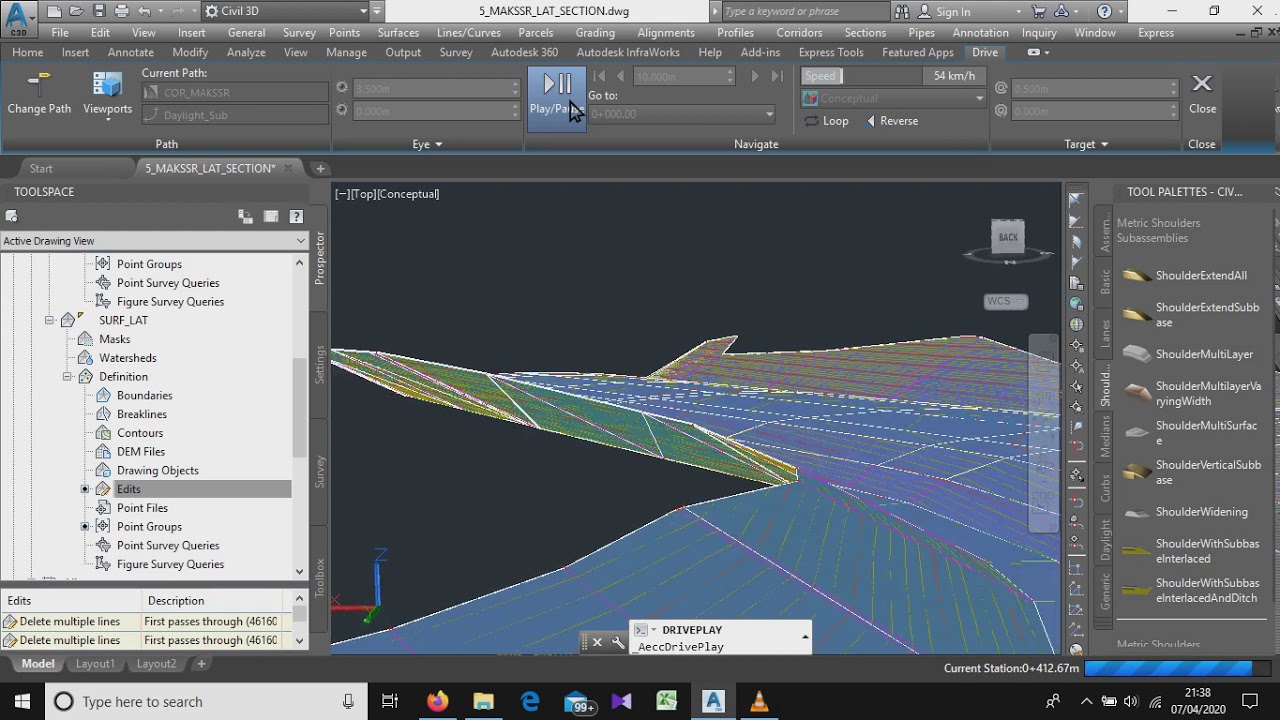
Task: Select the ShoulderWithSubbaseInterlaced subassembly
Action: pos(1192,551)
